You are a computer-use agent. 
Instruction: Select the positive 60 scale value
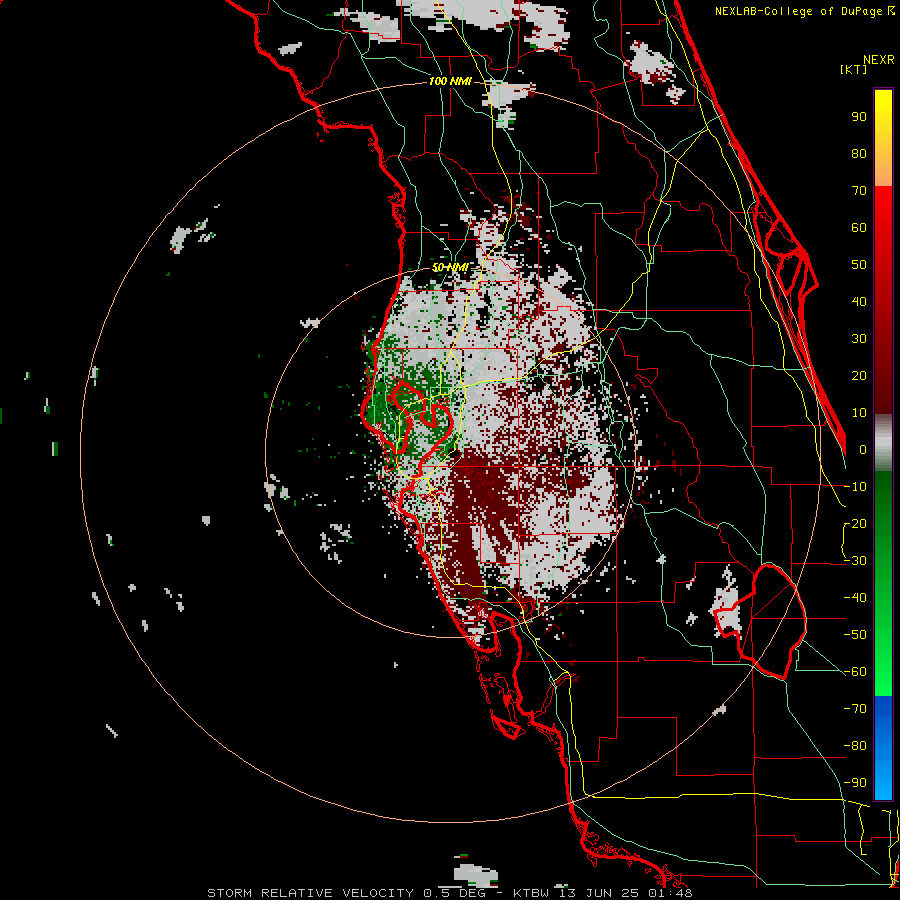(x=859, y=227)
